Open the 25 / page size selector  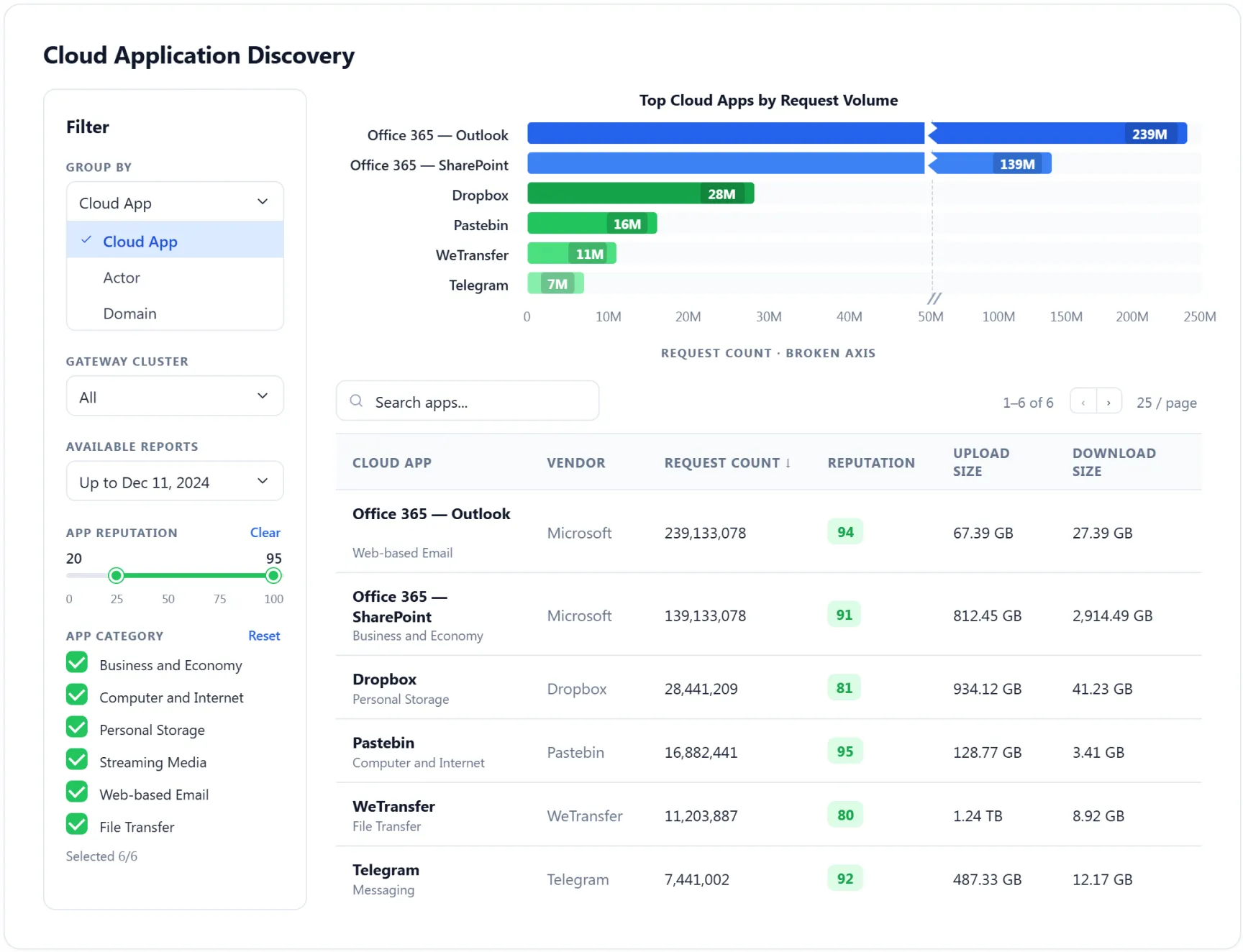point(1166,403)
